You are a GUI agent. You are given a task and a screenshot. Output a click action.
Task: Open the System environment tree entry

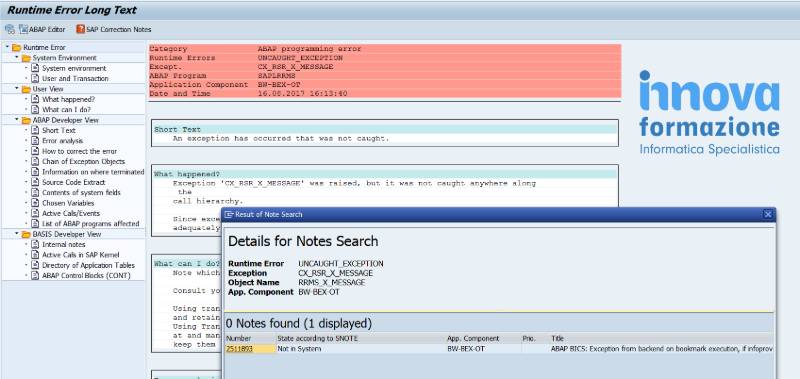click(x=74, y=68)
